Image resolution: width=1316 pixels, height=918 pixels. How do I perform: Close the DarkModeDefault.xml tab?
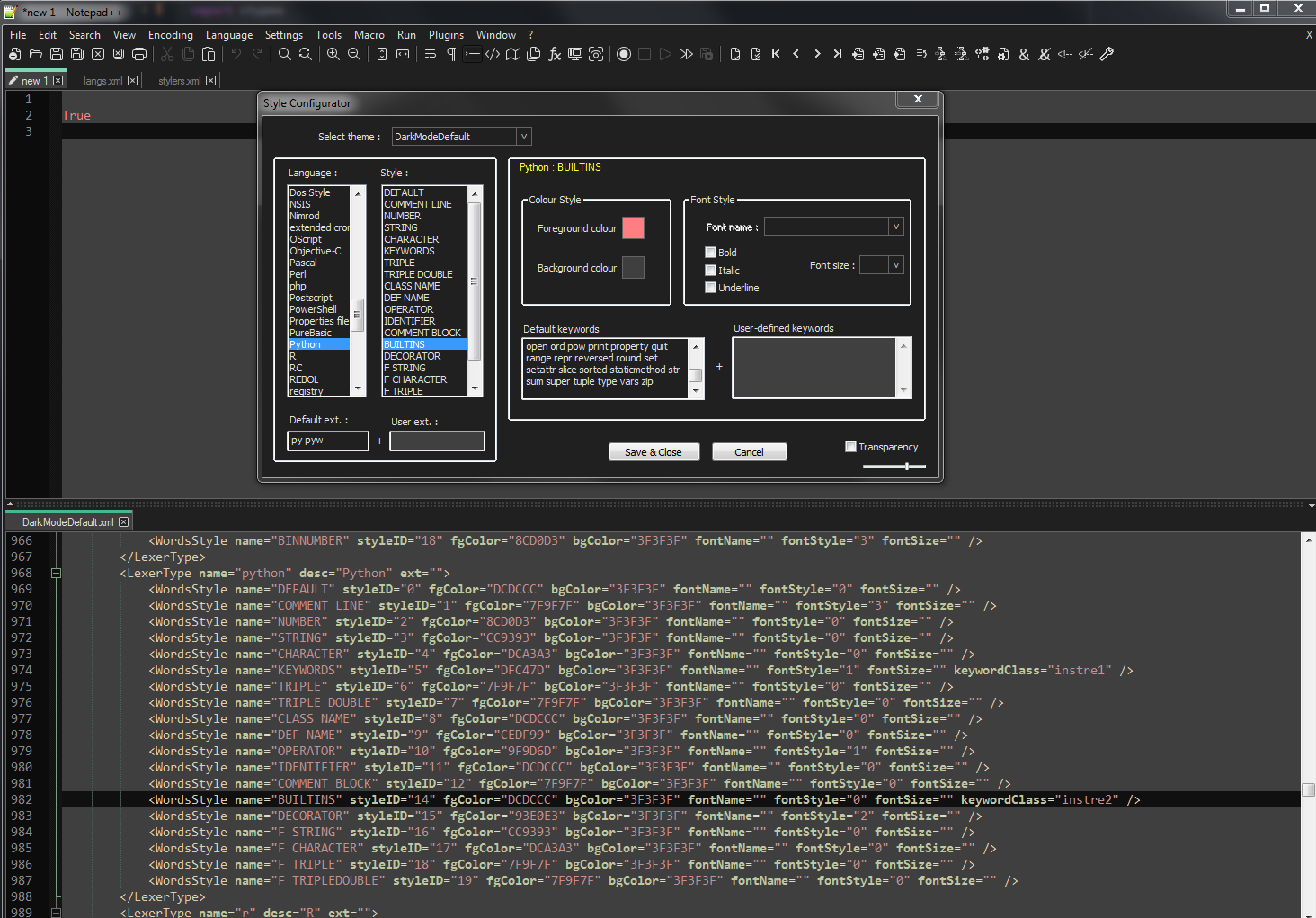pyautogui.click(x=124, y=522)
